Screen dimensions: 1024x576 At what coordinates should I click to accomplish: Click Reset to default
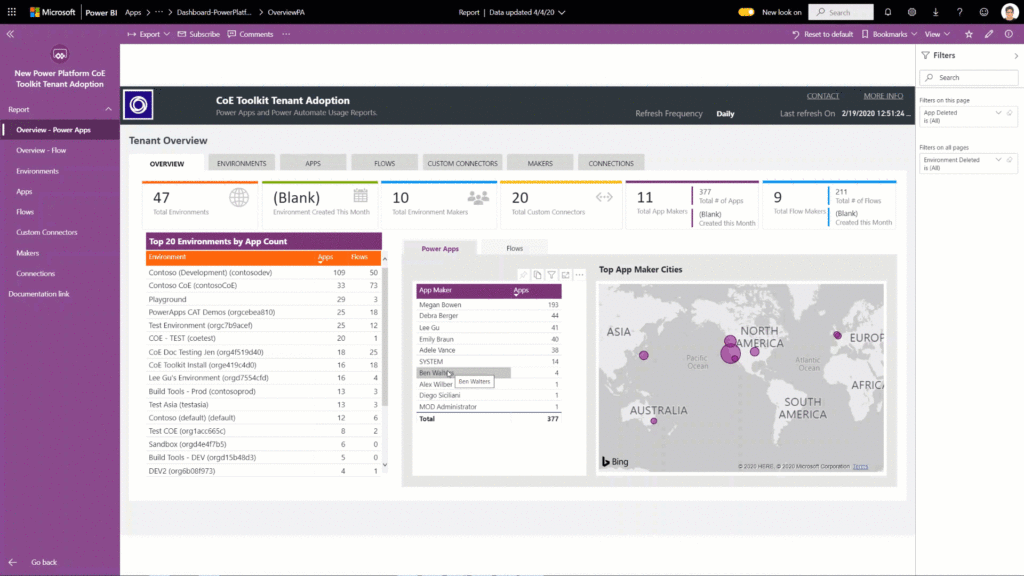(x=822, y=34)
